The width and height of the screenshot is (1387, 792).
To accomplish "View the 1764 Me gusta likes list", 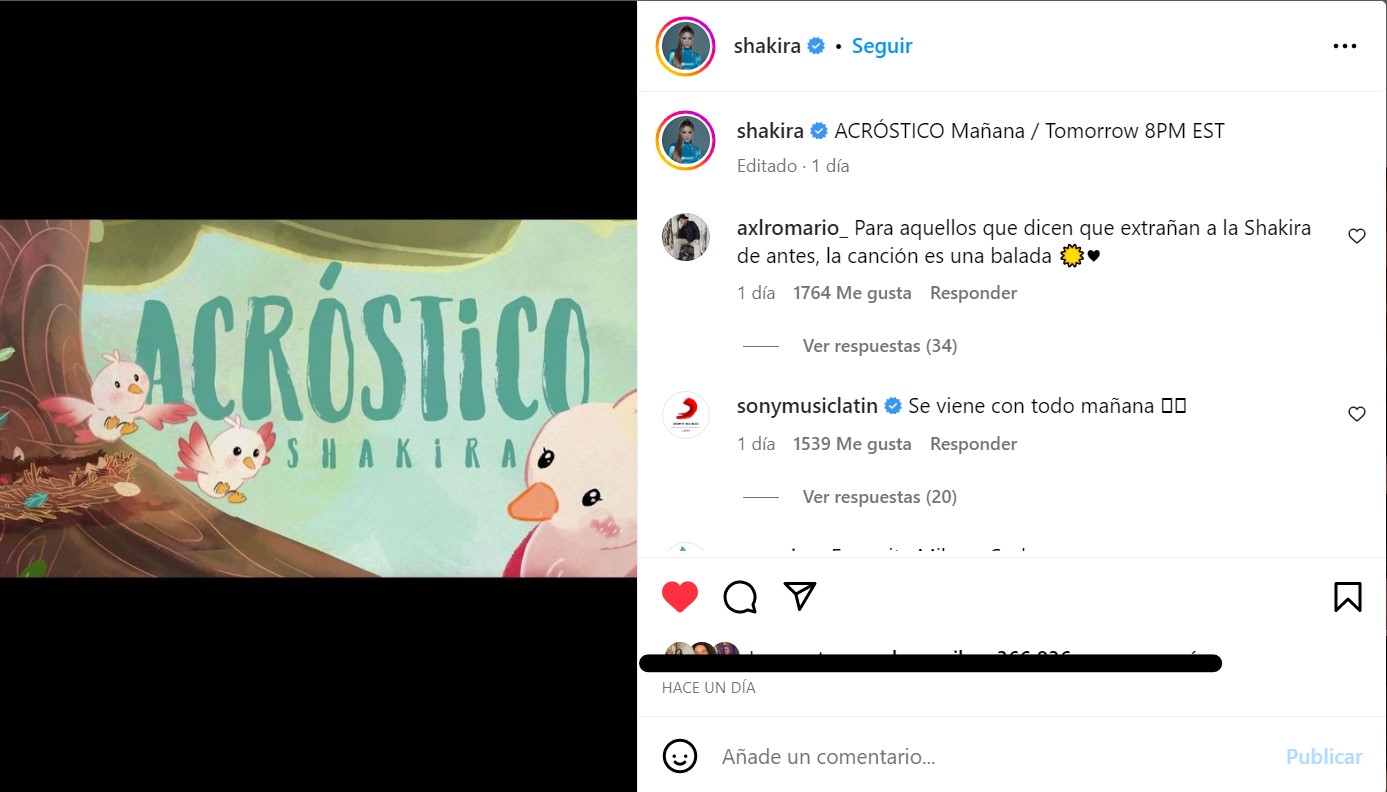I will point(852,293).
